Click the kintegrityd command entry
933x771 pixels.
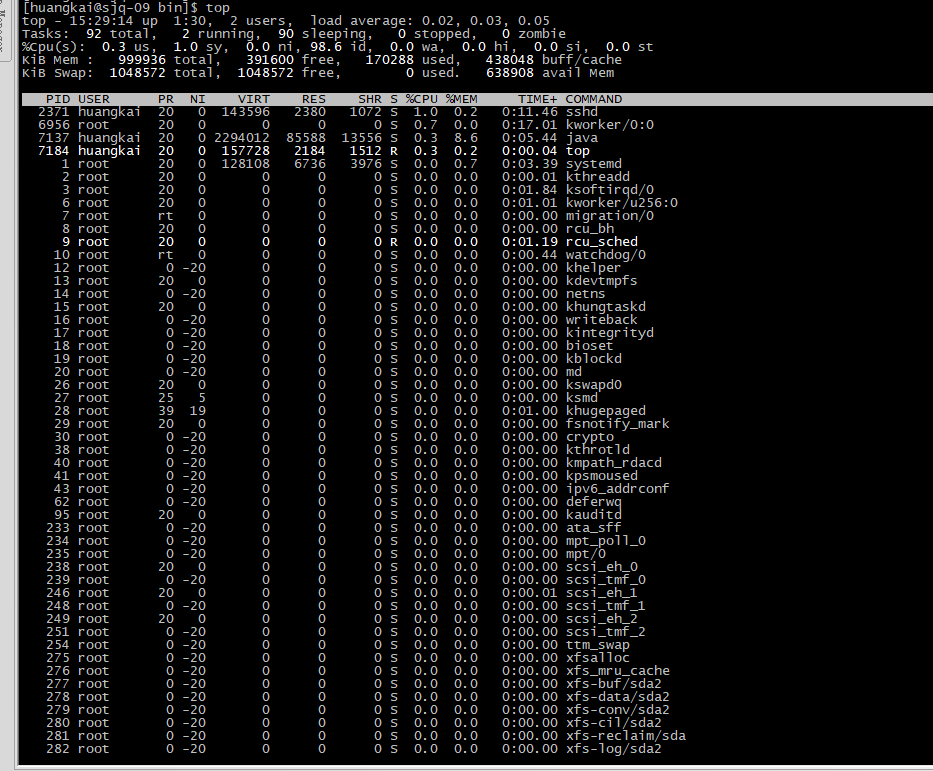609,334
